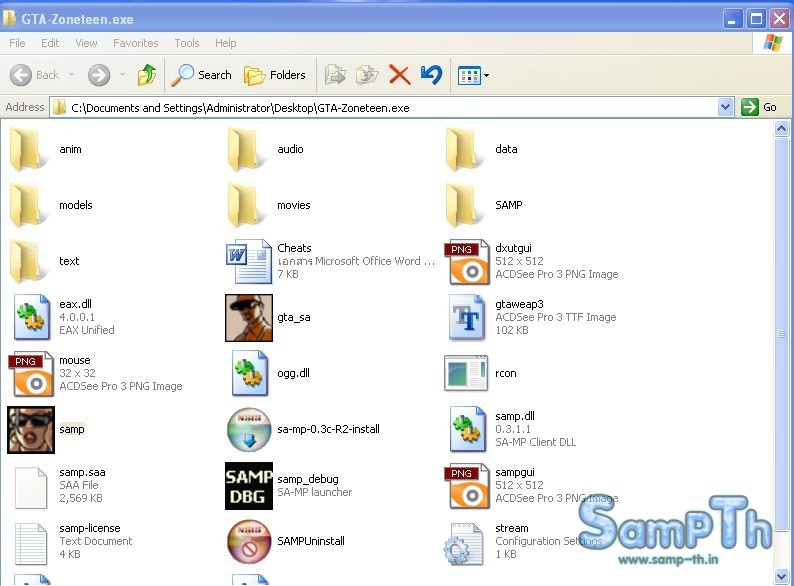Click the 'samp.saa' file name
Screen dimensions: 794x586
coord(82,472)
